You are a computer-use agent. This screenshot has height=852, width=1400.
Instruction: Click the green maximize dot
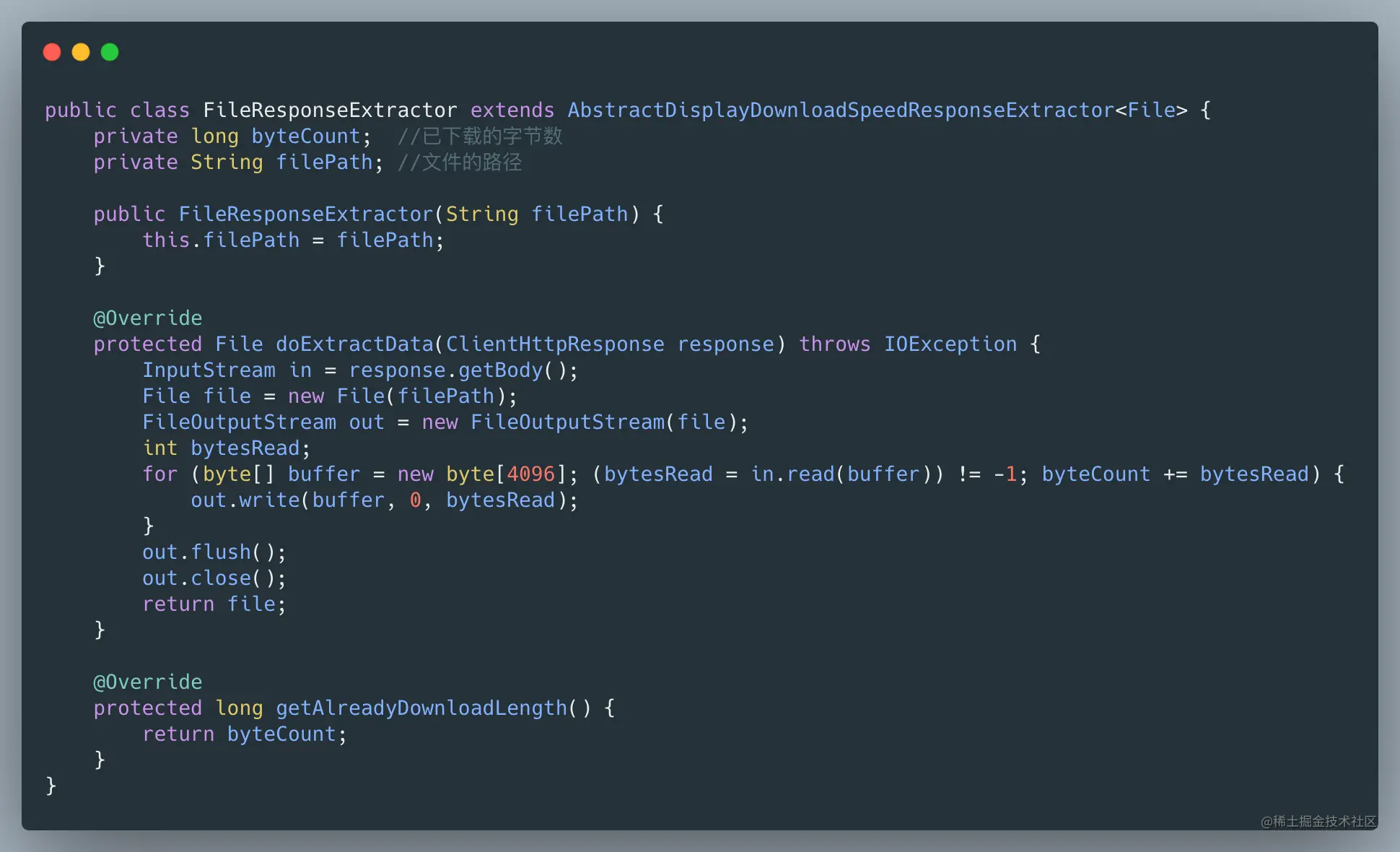(x=110, y=52)
